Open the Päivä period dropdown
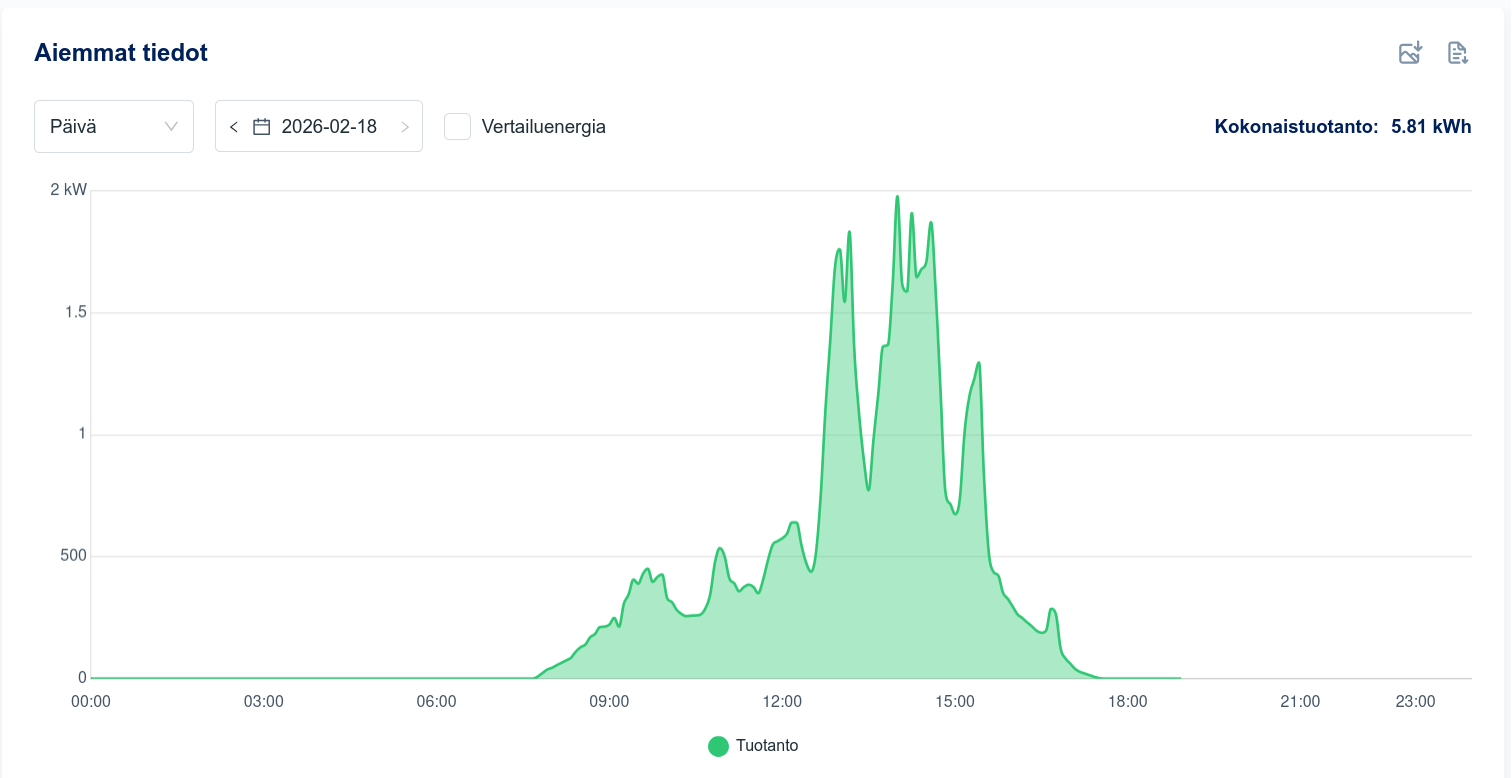This screenshot has width=1512, height=778. pyautogui.click(x=114, y=127)
